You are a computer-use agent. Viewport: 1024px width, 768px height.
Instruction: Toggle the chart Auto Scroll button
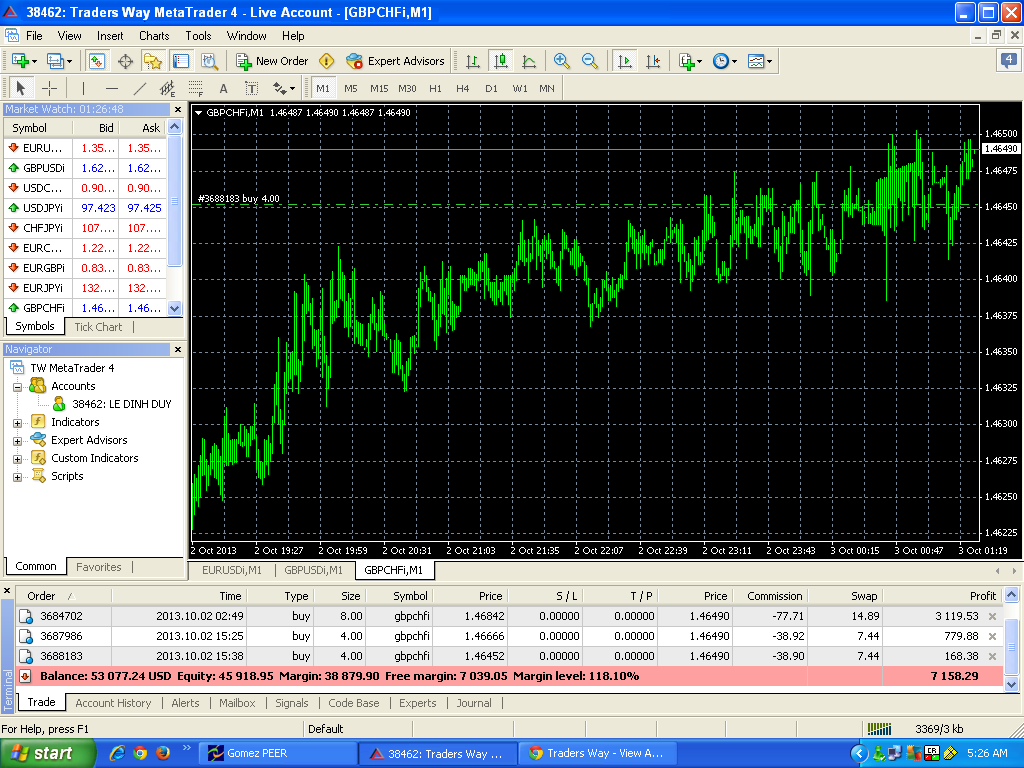[x=625, y=61]
